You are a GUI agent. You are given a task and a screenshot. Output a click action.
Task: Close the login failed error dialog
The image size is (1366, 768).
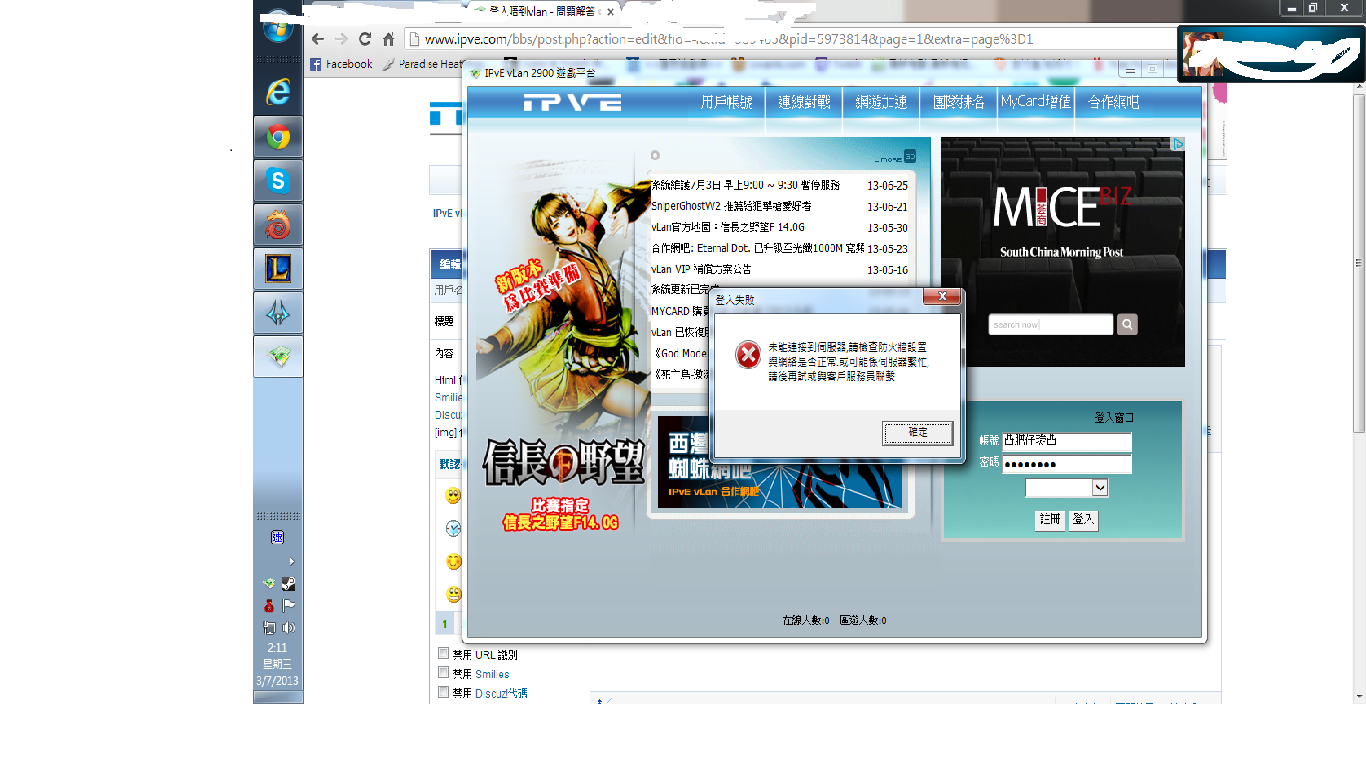pyautogui.click(x=942, y=298)
